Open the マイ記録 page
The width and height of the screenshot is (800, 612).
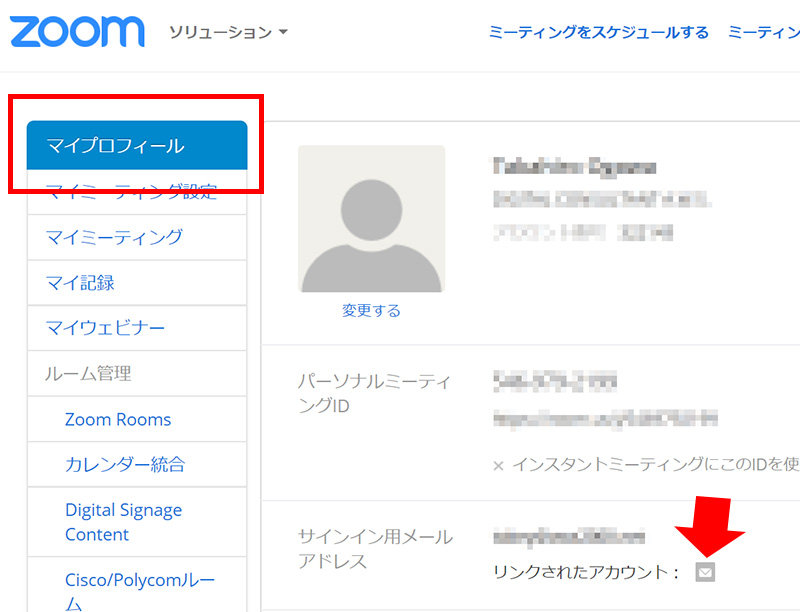[x=80, y=283]
